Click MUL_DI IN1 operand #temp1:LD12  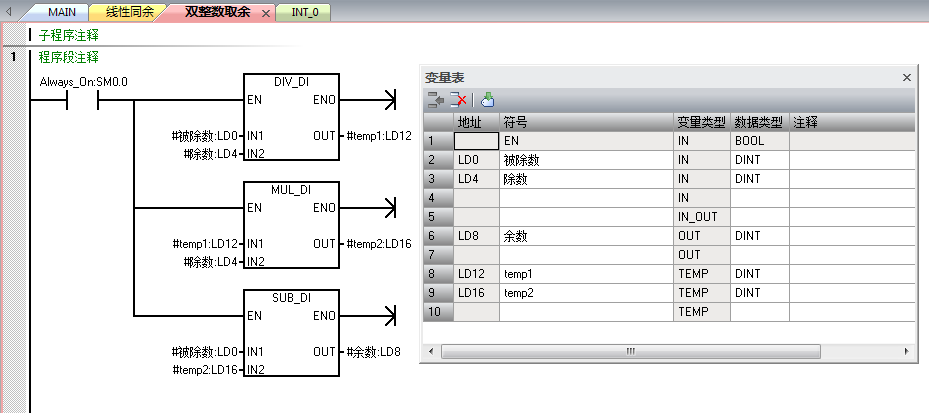206,244
